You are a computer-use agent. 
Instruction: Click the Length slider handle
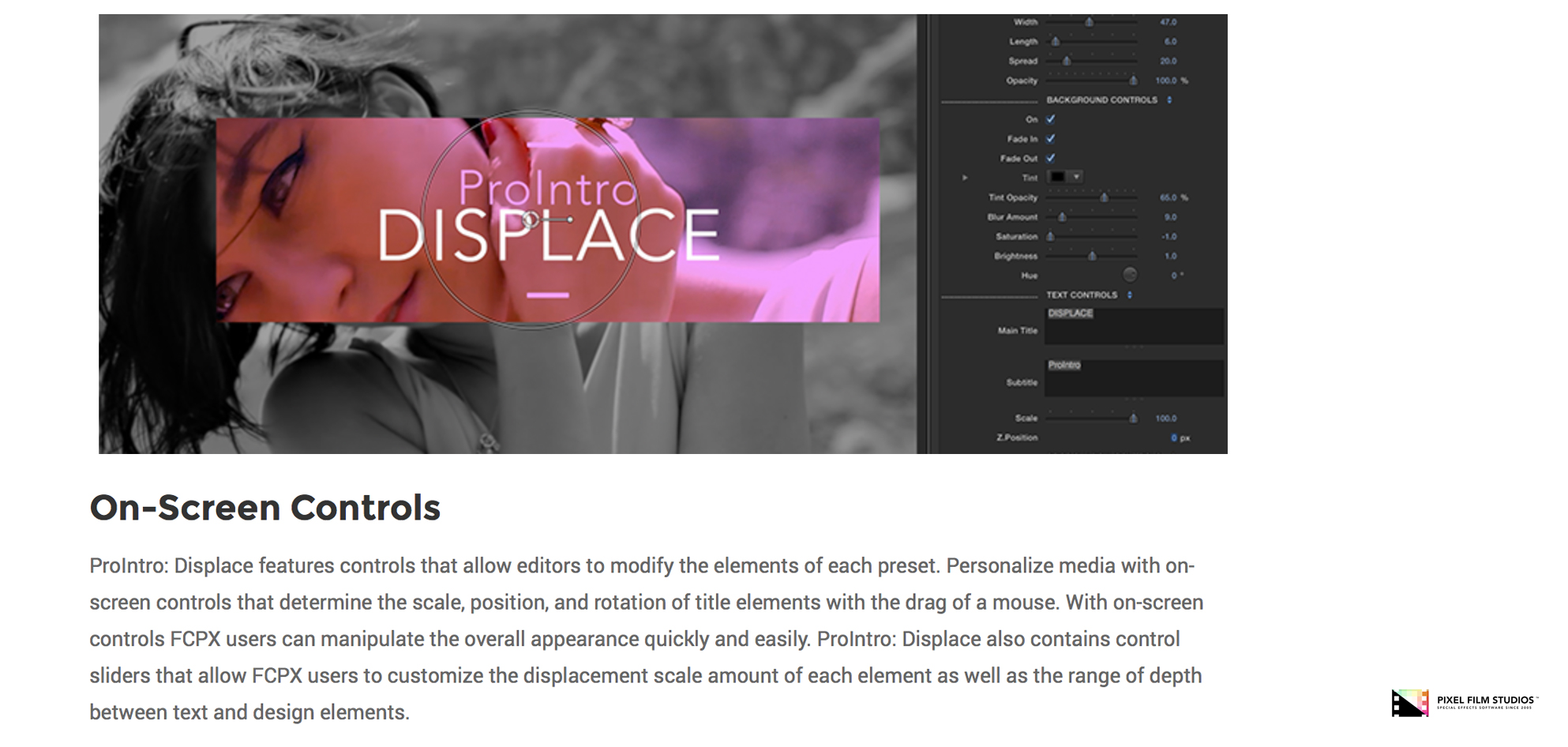(1056, 41)
